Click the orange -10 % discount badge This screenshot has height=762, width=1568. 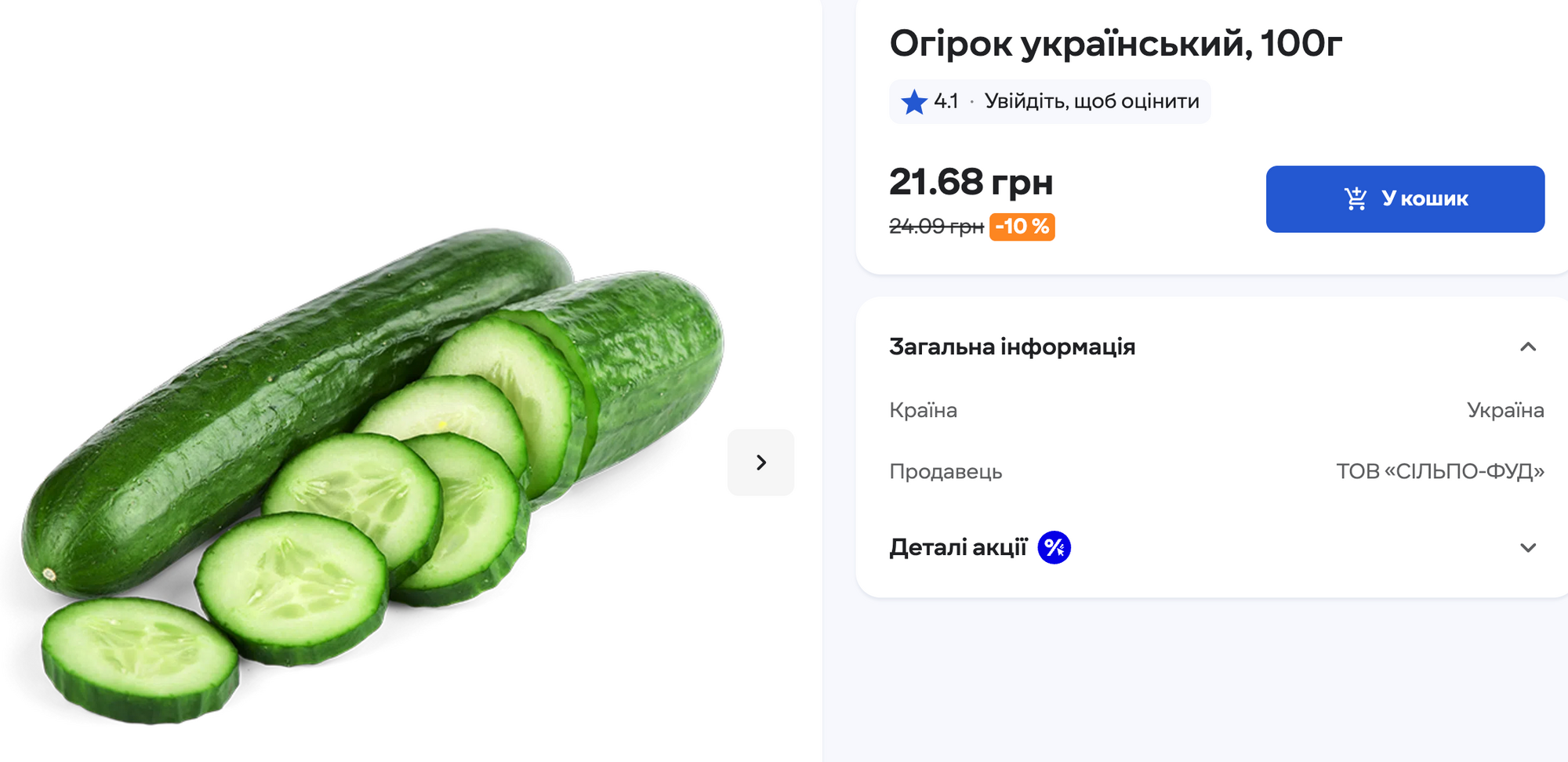(1022, 227)
